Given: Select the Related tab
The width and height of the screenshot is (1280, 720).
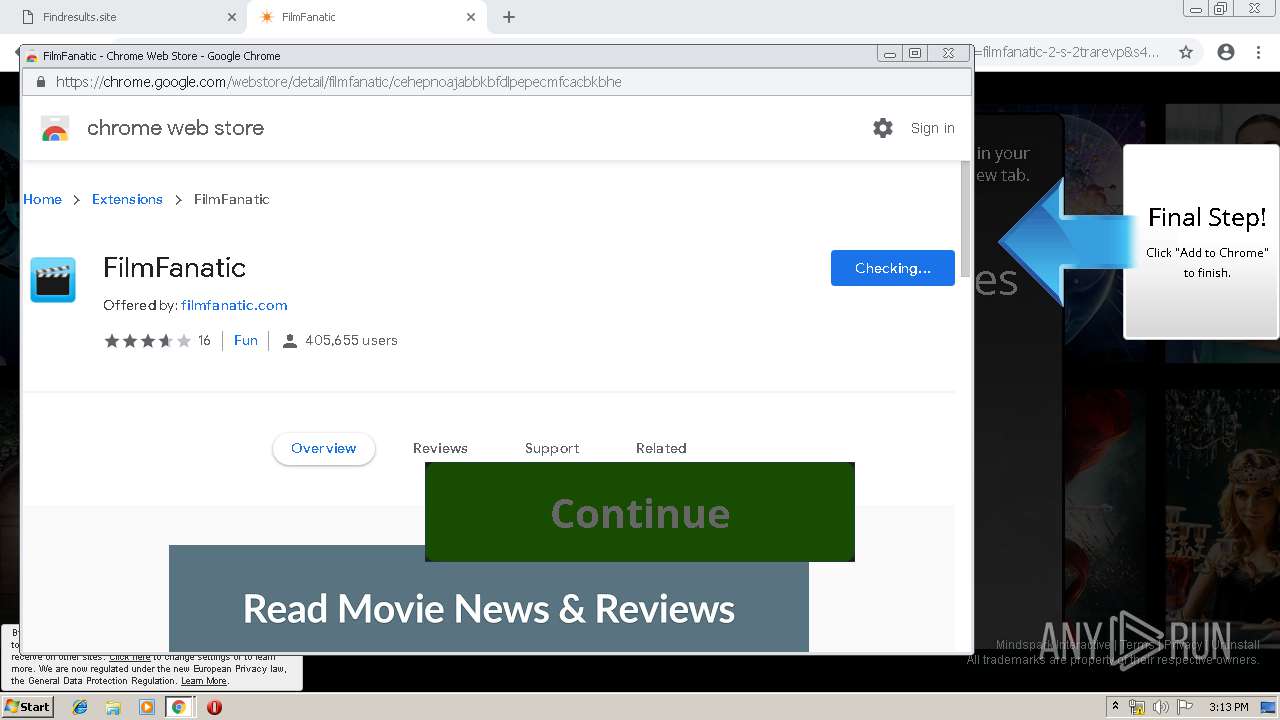Looking at the screenshot, I should [x=661, y=449].
